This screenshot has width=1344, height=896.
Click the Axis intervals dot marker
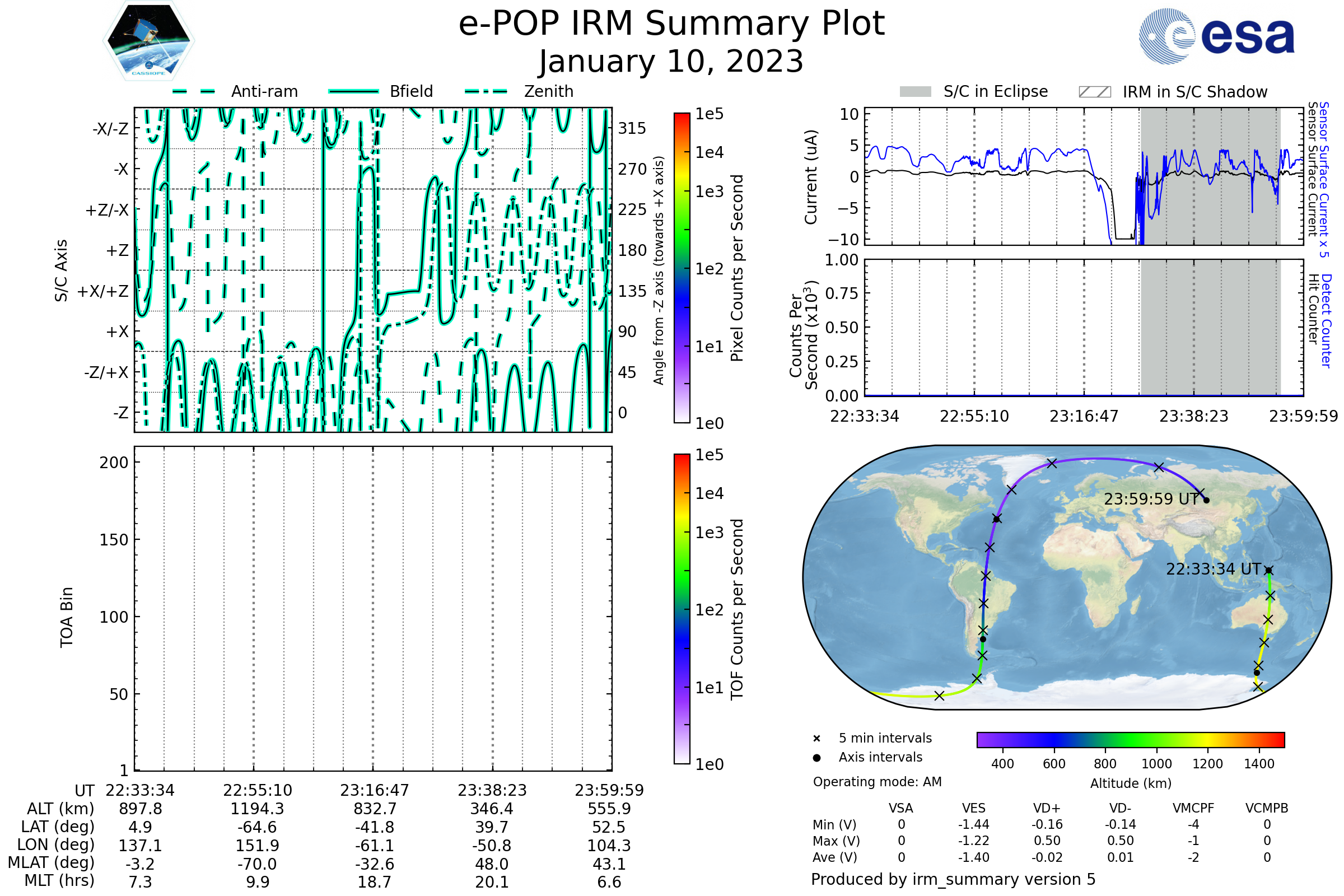pos(816,758)
